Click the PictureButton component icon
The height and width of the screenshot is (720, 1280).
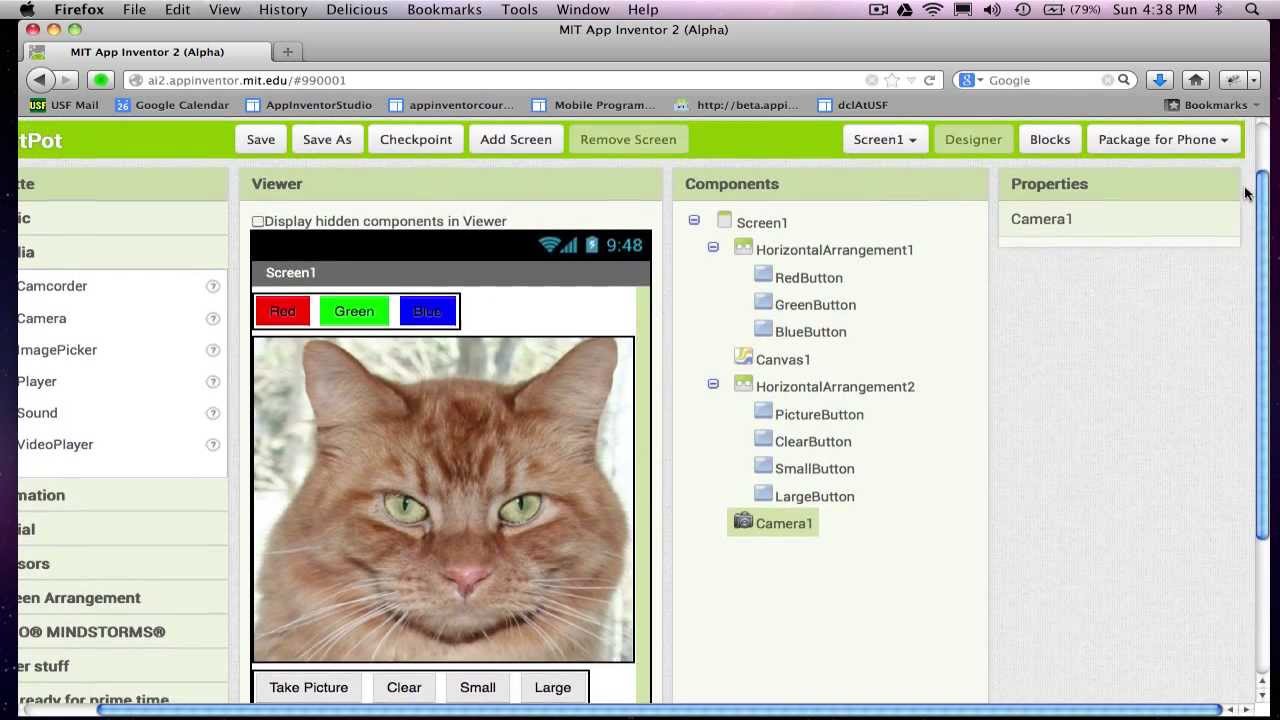click(x=763, y=411)
